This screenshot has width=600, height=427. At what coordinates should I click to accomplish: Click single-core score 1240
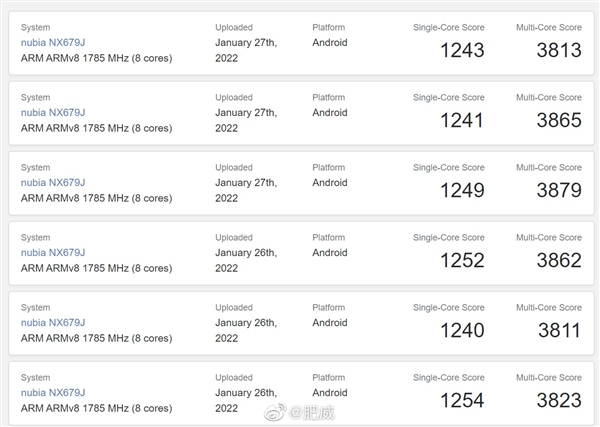click(x=462, y=330)
